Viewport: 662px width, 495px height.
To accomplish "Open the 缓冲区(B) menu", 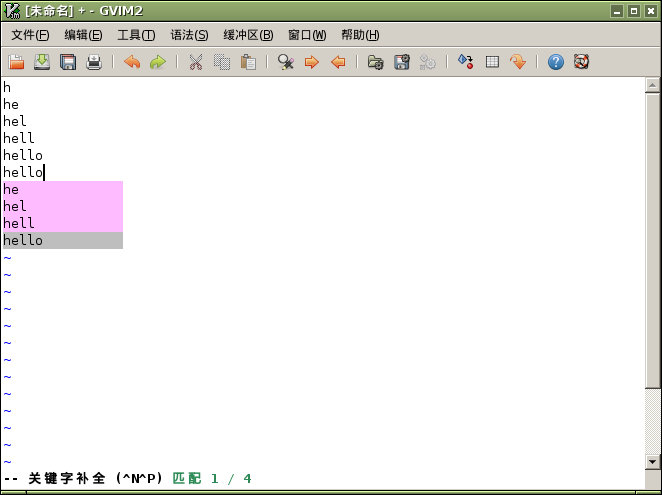I will pos(248,35).
